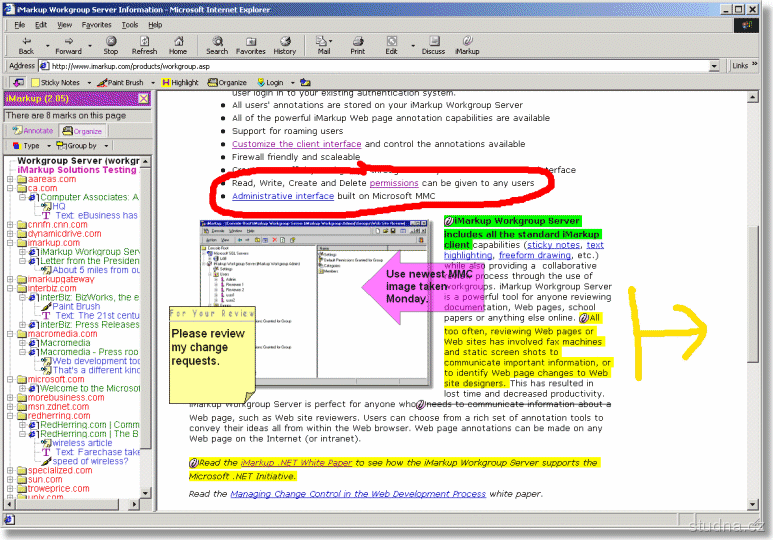
Task: Switch to the Annotate tab
Action: coord(33,131)
